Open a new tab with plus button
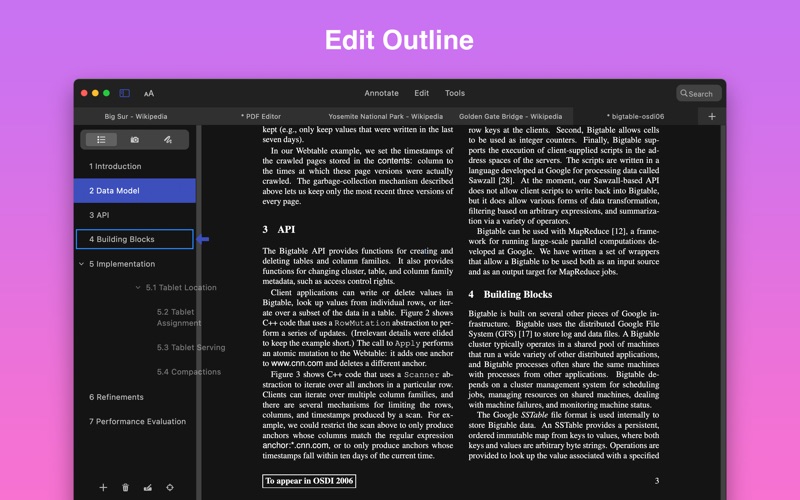This screenshot has width=800, height=500. [x=712, y=116]
